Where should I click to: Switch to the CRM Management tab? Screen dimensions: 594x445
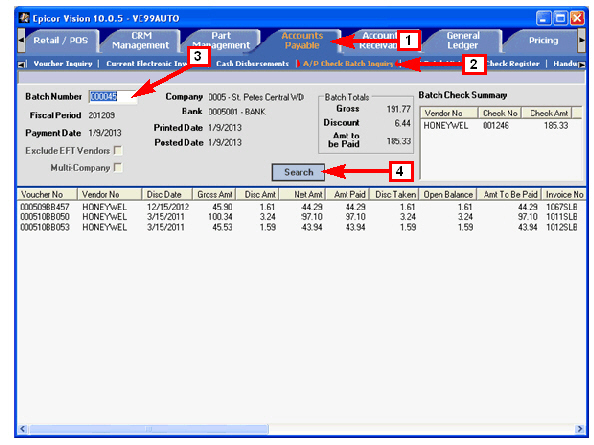point(141,41)
